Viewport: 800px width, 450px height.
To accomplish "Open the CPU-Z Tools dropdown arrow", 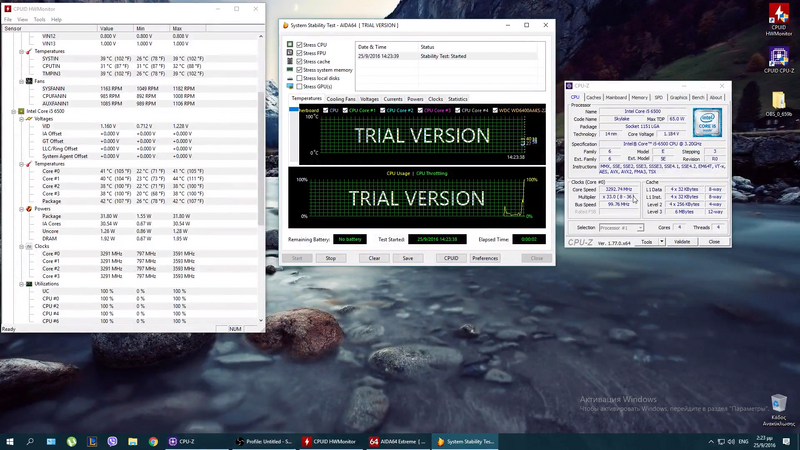I will (x=662, y=241).
